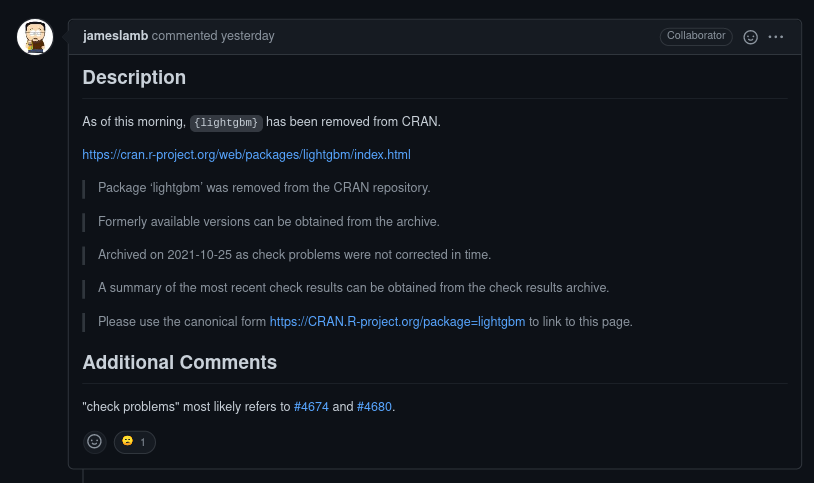Image resolution: width=814 pixels, height=483 pixels.
Task: Open referenced issue #4674
Action: (311, 407)
